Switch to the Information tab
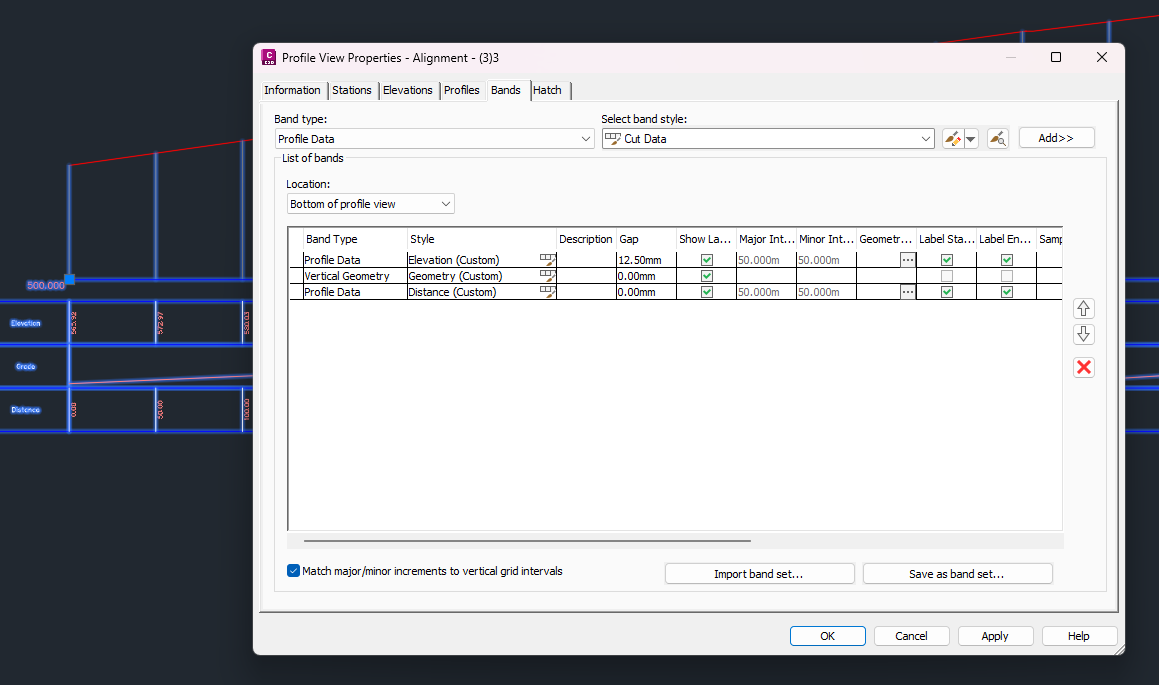 point(292,90)
